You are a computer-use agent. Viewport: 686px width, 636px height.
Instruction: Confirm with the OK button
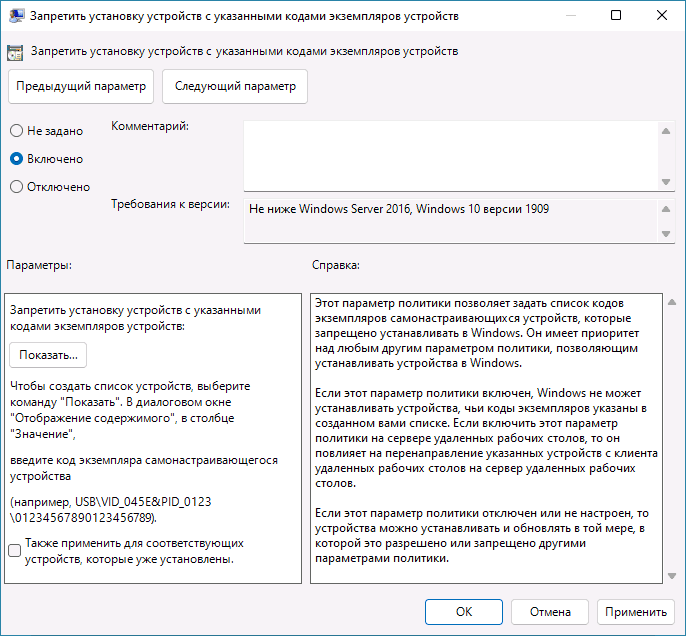tap(464, 612)
